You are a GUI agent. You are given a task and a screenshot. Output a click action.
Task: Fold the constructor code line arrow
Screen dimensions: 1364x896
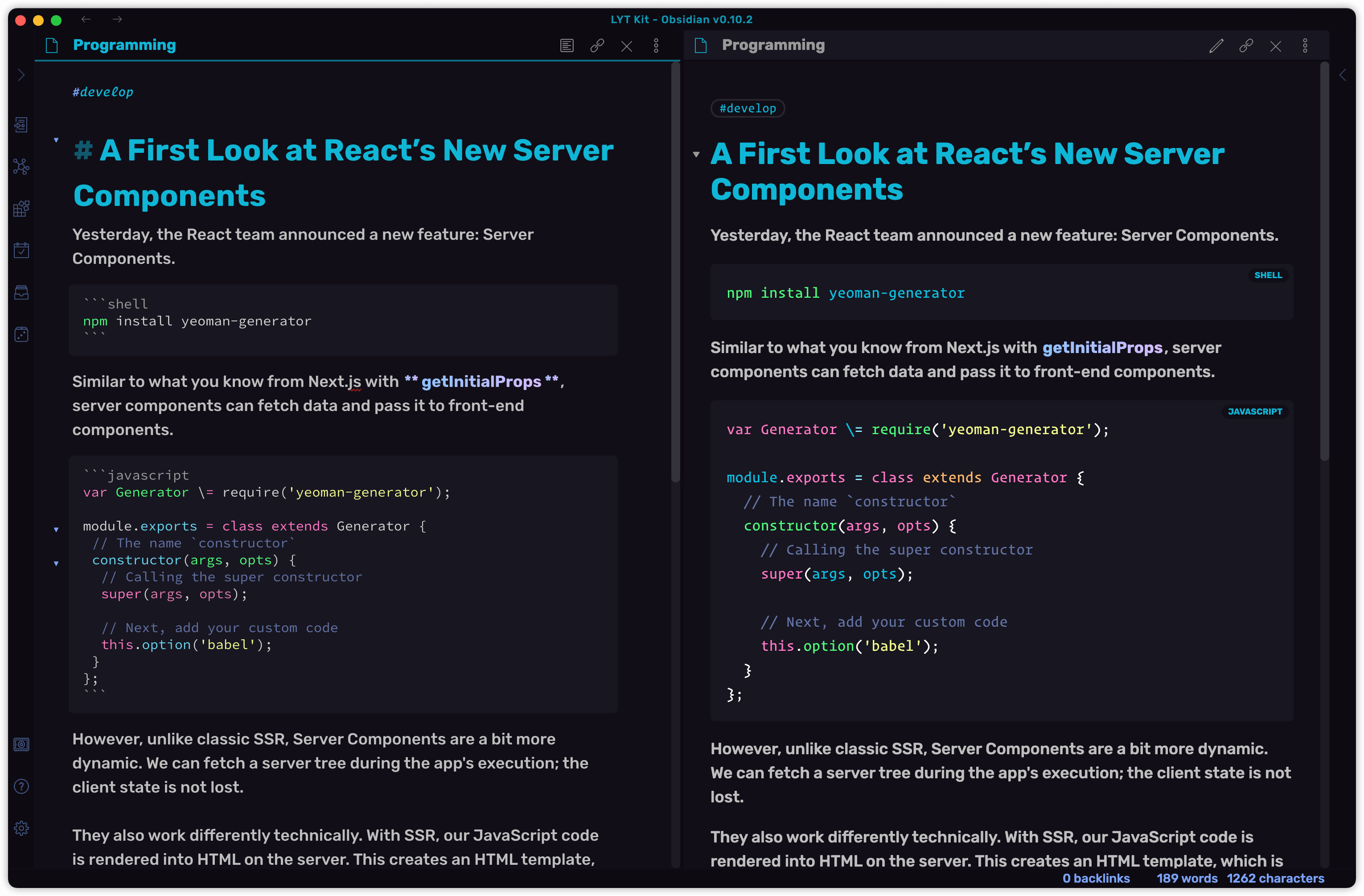(x=56, y=563)
